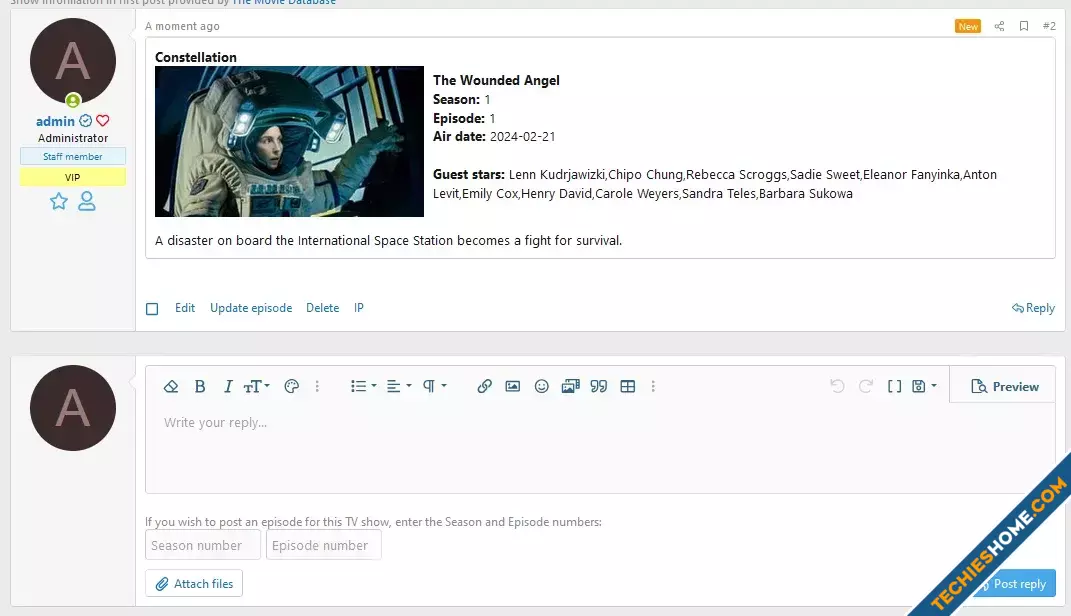Click the verified checkmark badge beside admin
This screenshot has height=616, width=1071.
tap(85, 121)
